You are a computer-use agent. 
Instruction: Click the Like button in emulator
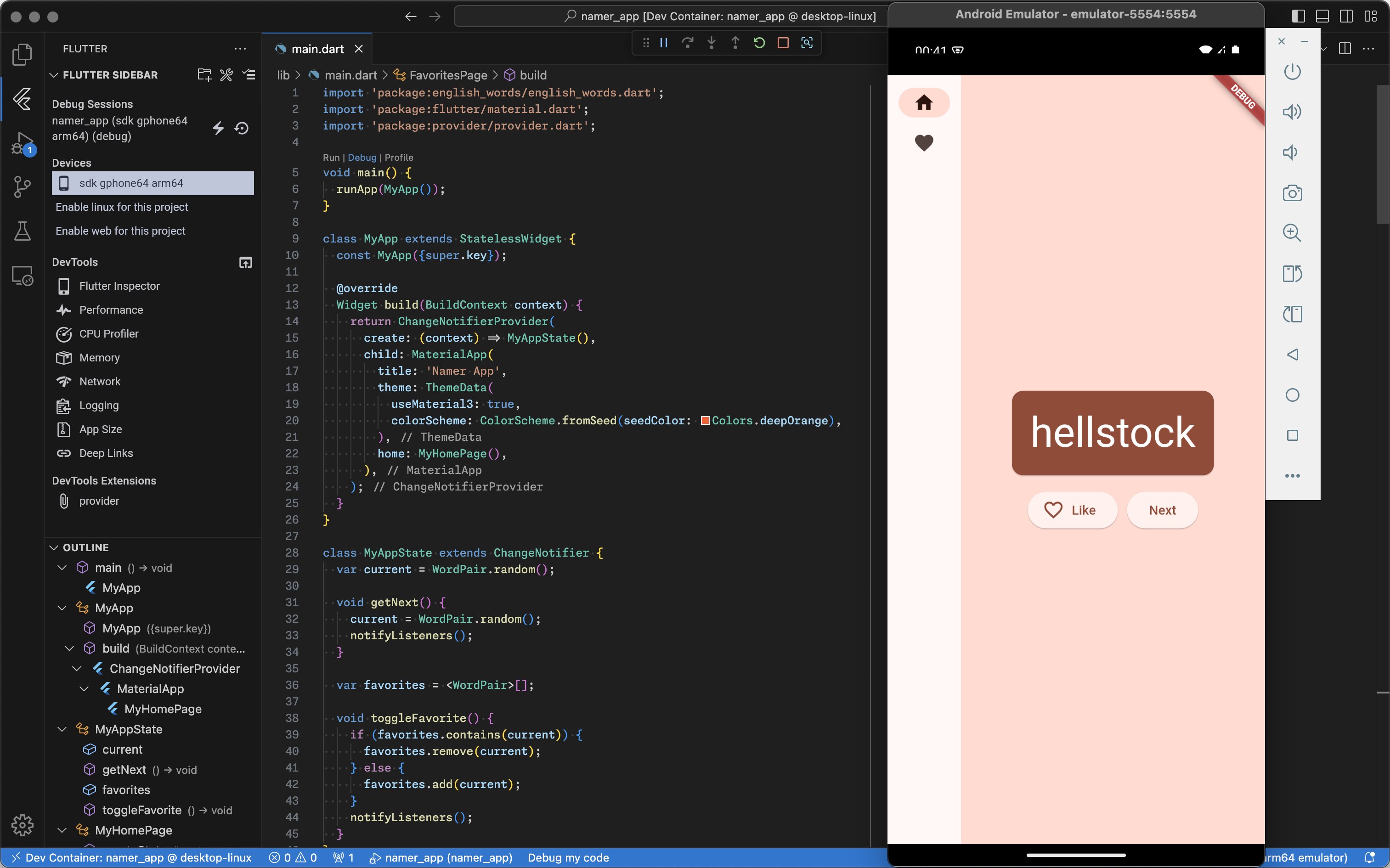tap(1071, 510)
